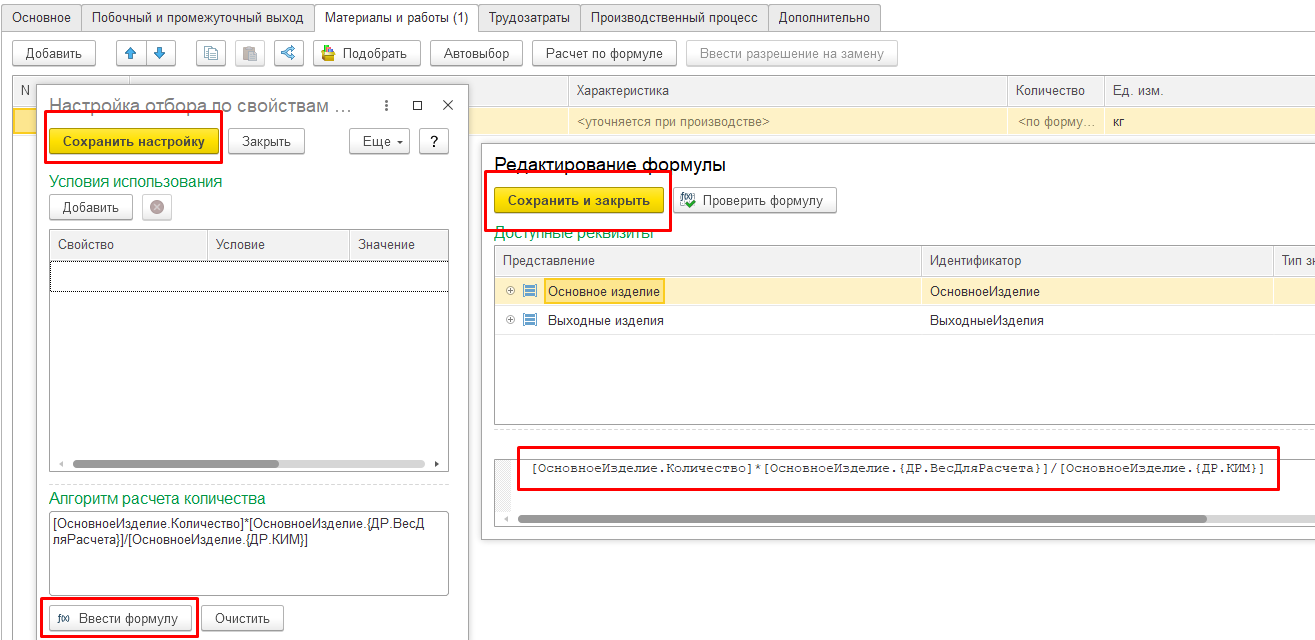Screen dimensions: 1315x640
Task: Click the Ввести формулу fx button
Action: pos(120,618)
